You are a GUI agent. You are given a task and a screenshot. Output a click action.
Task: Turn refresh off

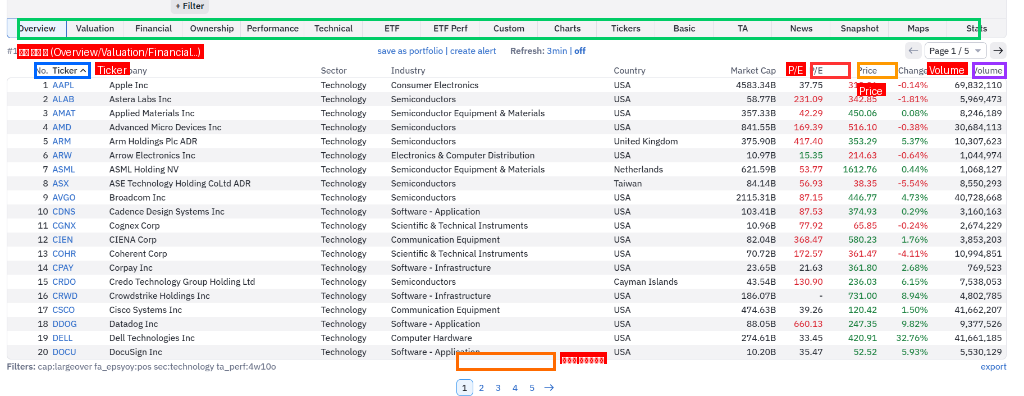[x=580, y=51]
